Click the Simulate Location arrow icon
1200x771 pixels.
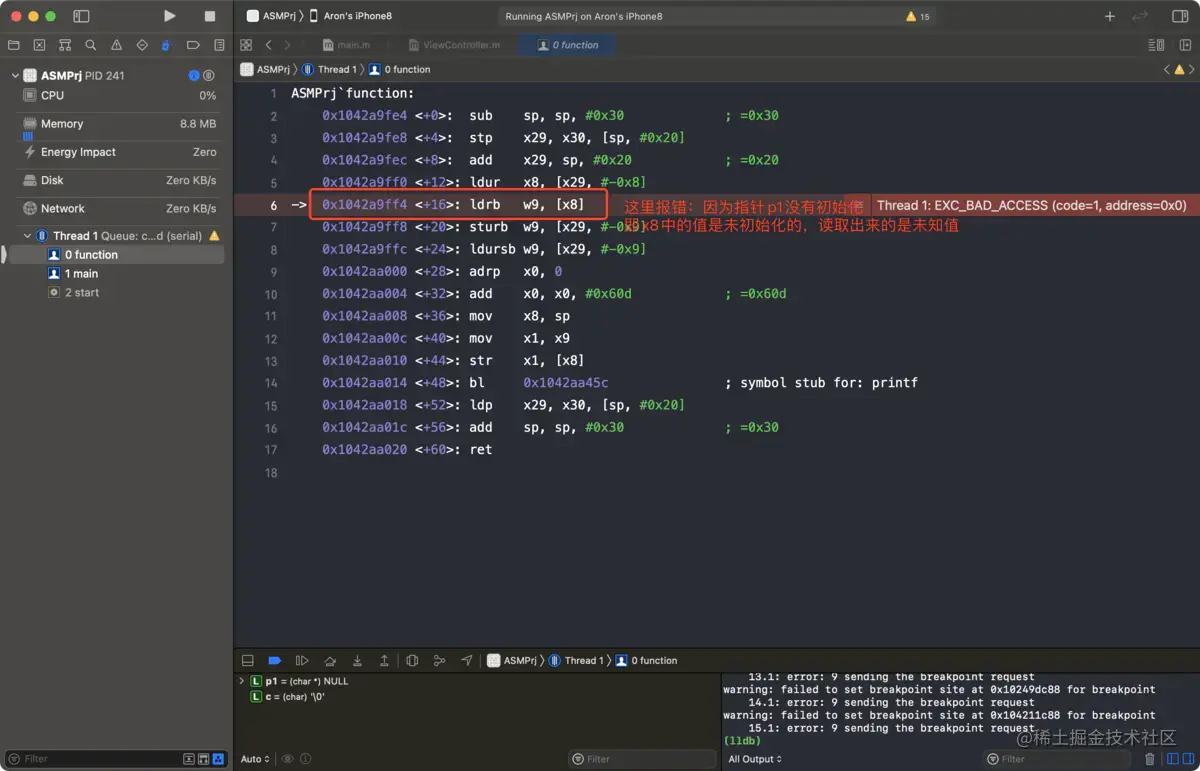click(467, 661)
